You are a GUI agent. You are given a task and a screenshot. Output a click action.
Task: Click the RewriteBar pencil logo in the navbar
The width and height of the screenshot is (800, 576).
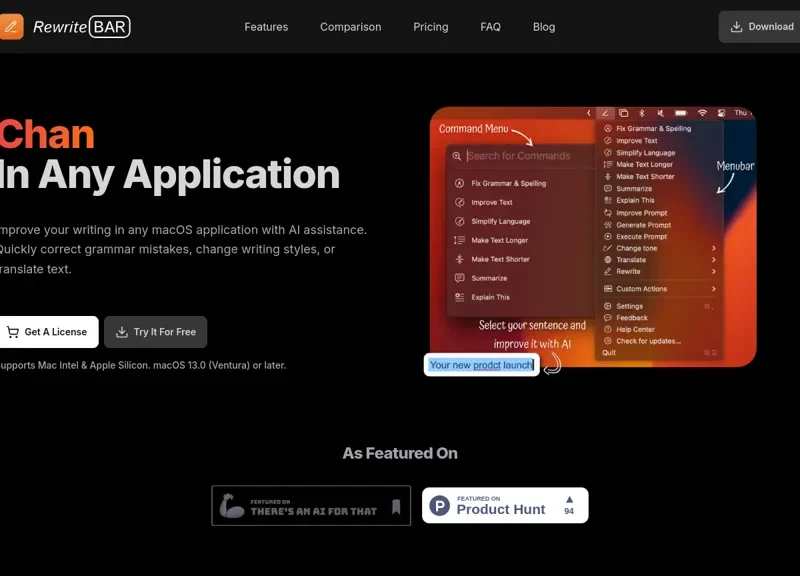[12, 27]
